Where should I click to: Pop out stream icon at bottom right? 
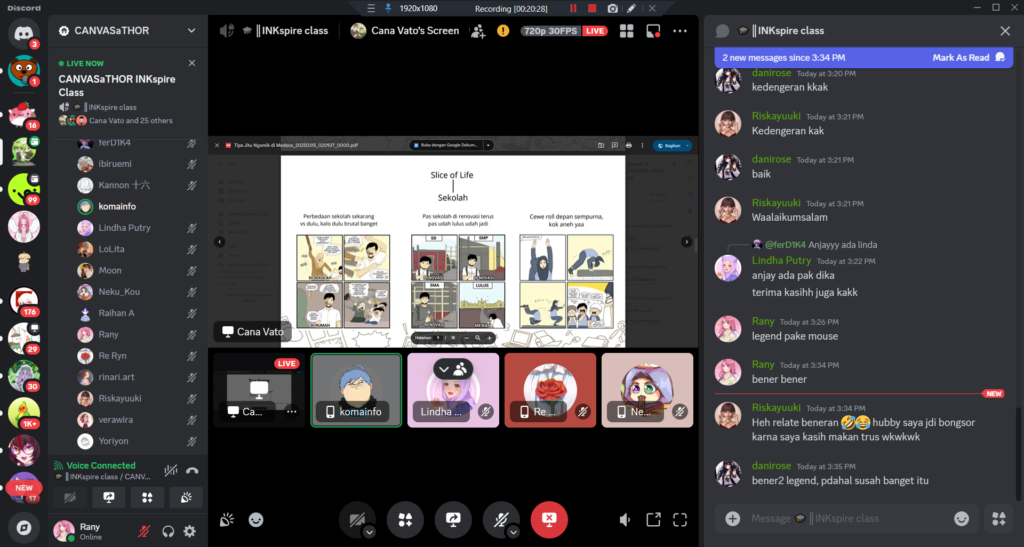click(x=653, y=520)
